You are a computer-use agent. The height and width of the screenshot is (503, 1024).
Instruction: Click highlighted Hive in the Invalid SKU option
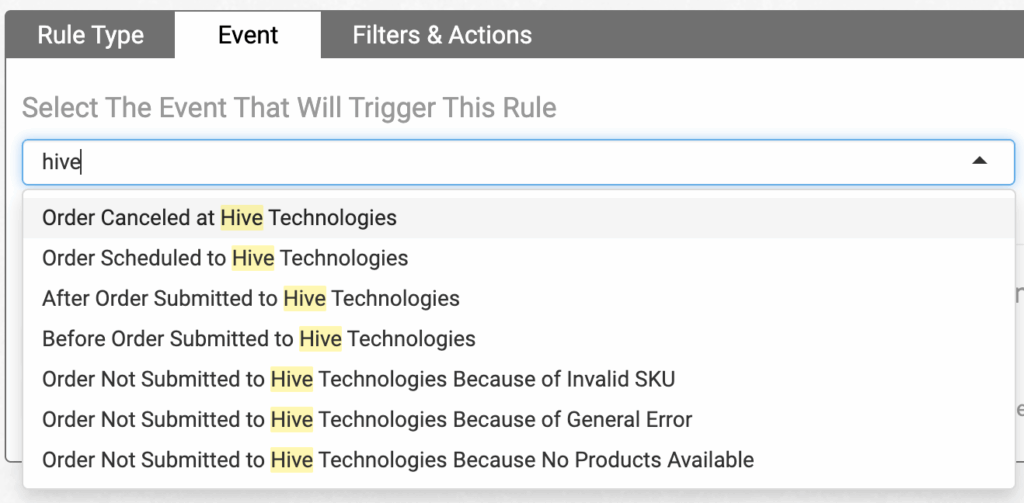(292, 380)
